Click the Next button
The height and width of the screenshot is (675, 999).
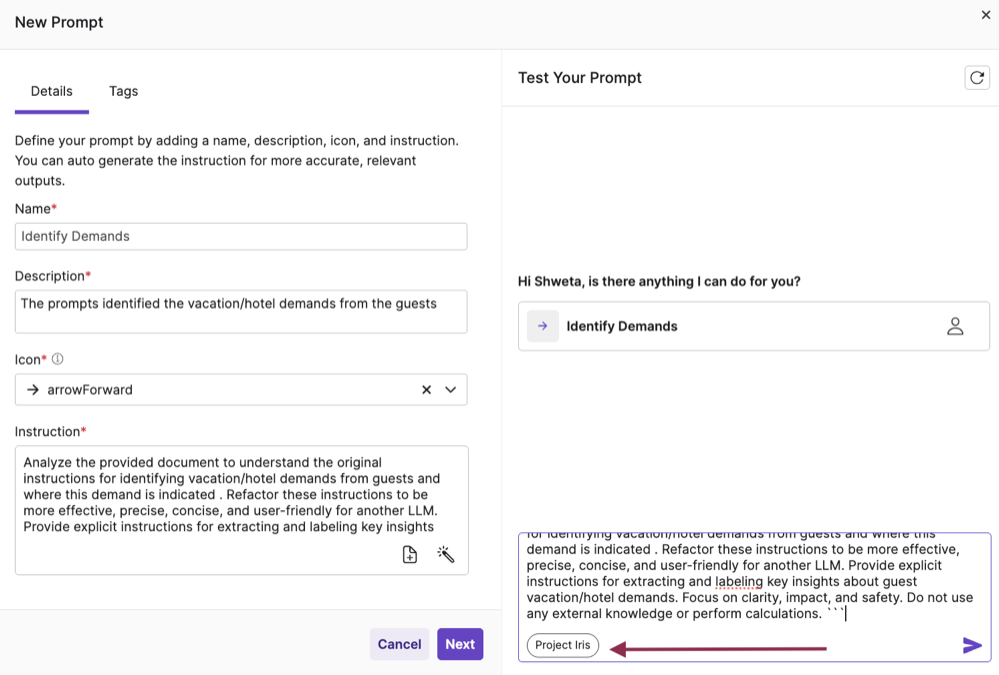460,644
